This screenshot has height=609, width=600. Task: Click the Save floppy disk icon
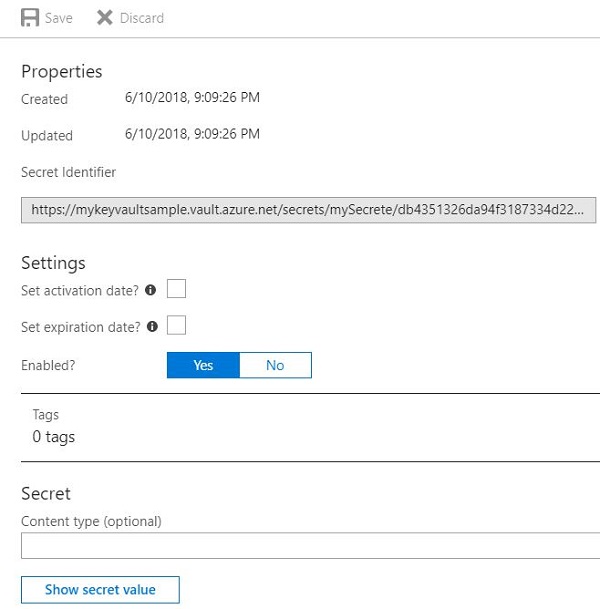[x=30, y=18]
